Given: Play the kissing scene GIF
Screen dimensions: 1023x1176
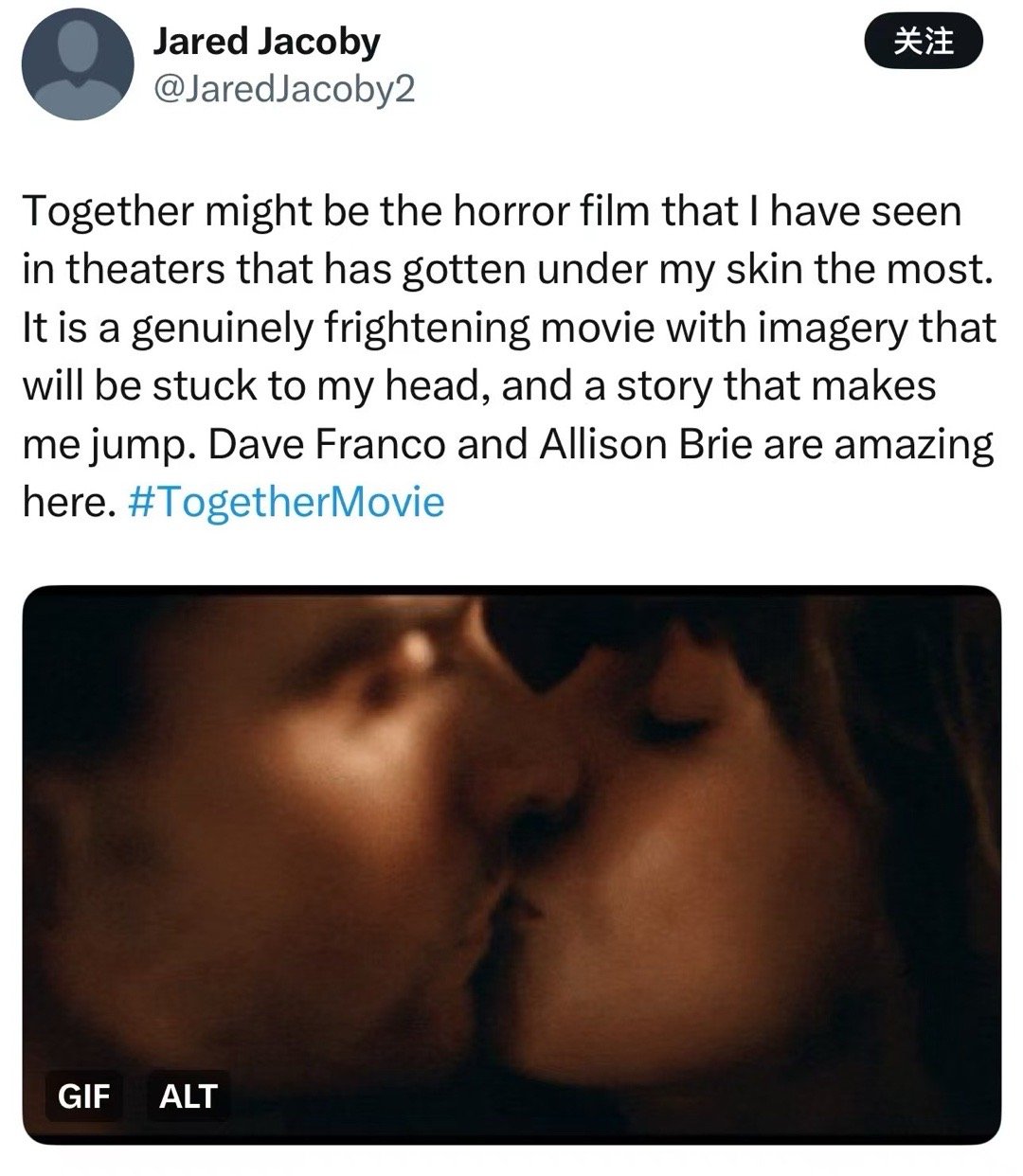Looking at the screenshot, I should [x=511, y=864].
